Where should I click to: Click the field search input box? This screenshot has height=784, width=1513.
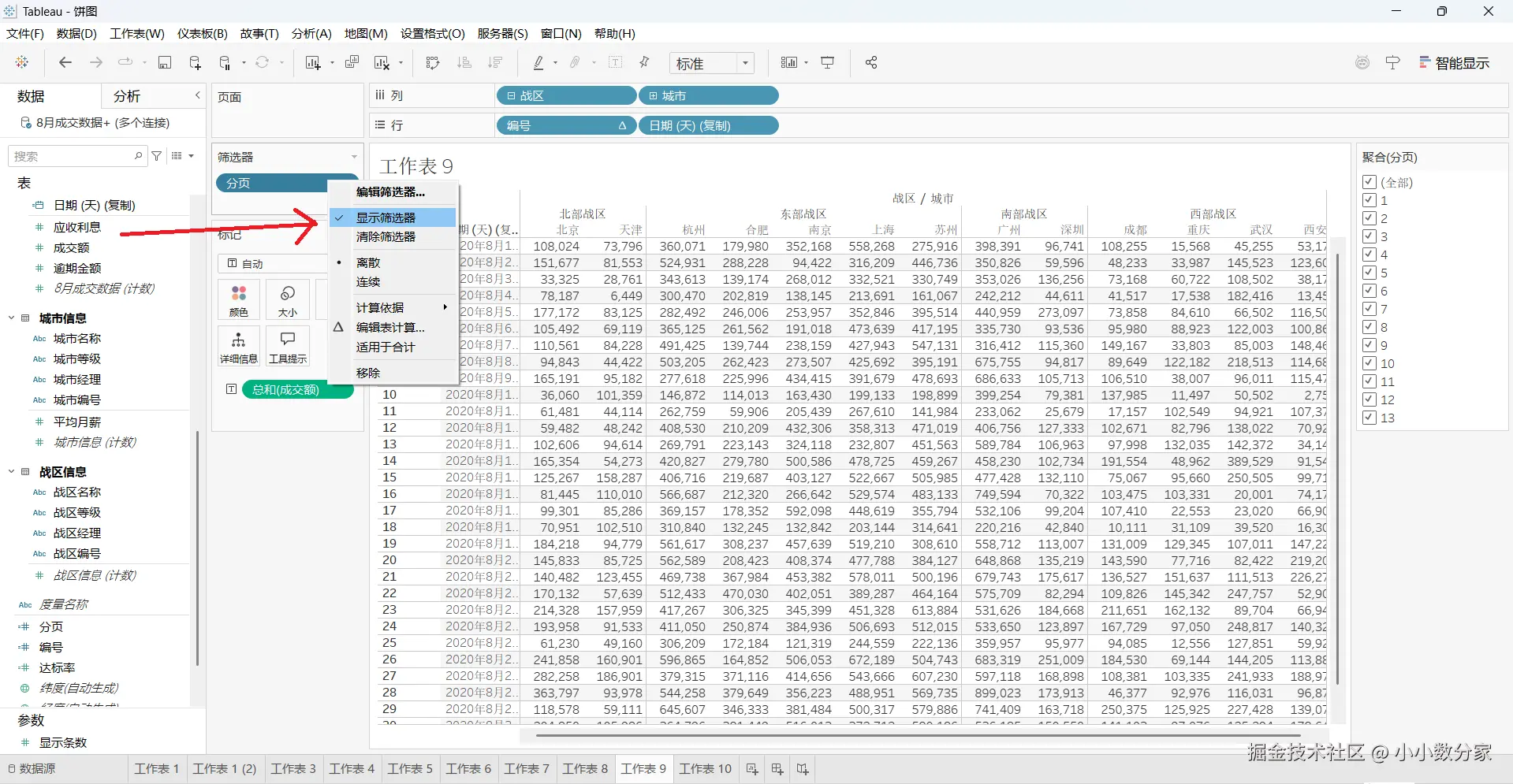76,156
